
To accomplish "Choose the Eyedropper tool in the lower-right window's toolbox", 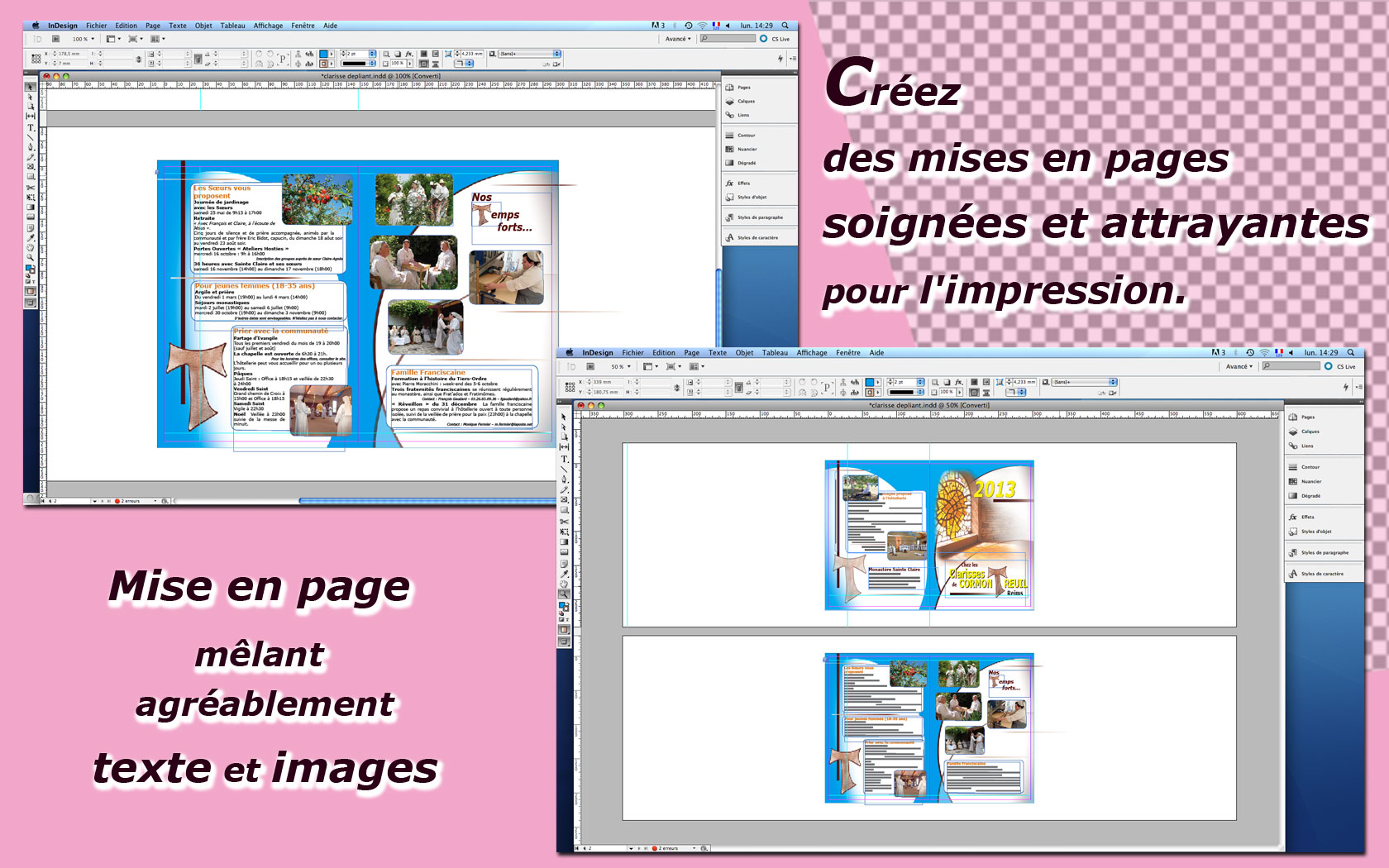I will (x=565, y=574).
